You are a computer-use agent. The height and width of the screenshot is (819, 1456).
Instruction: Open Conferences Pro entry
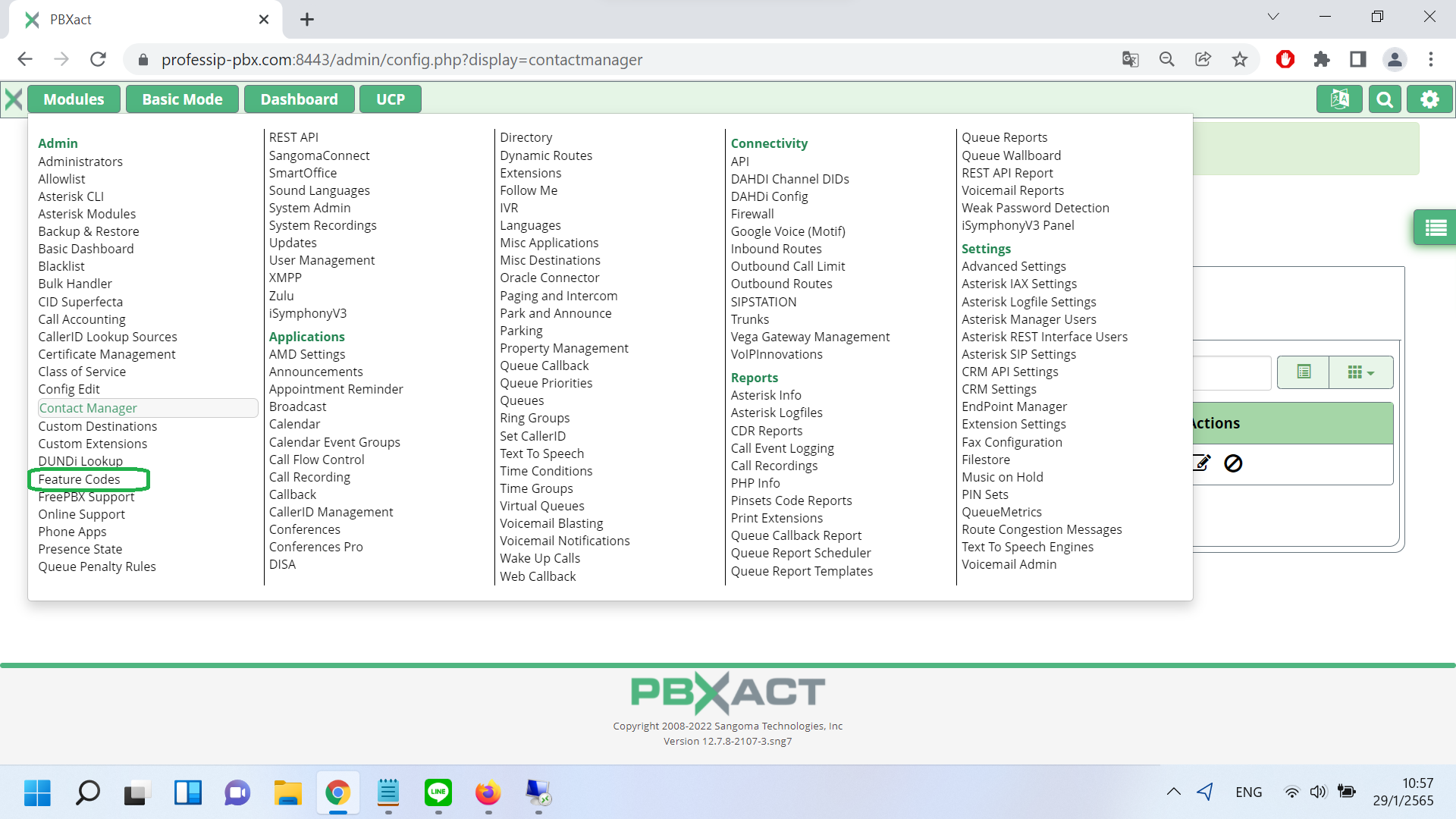(x=315, y=547)
